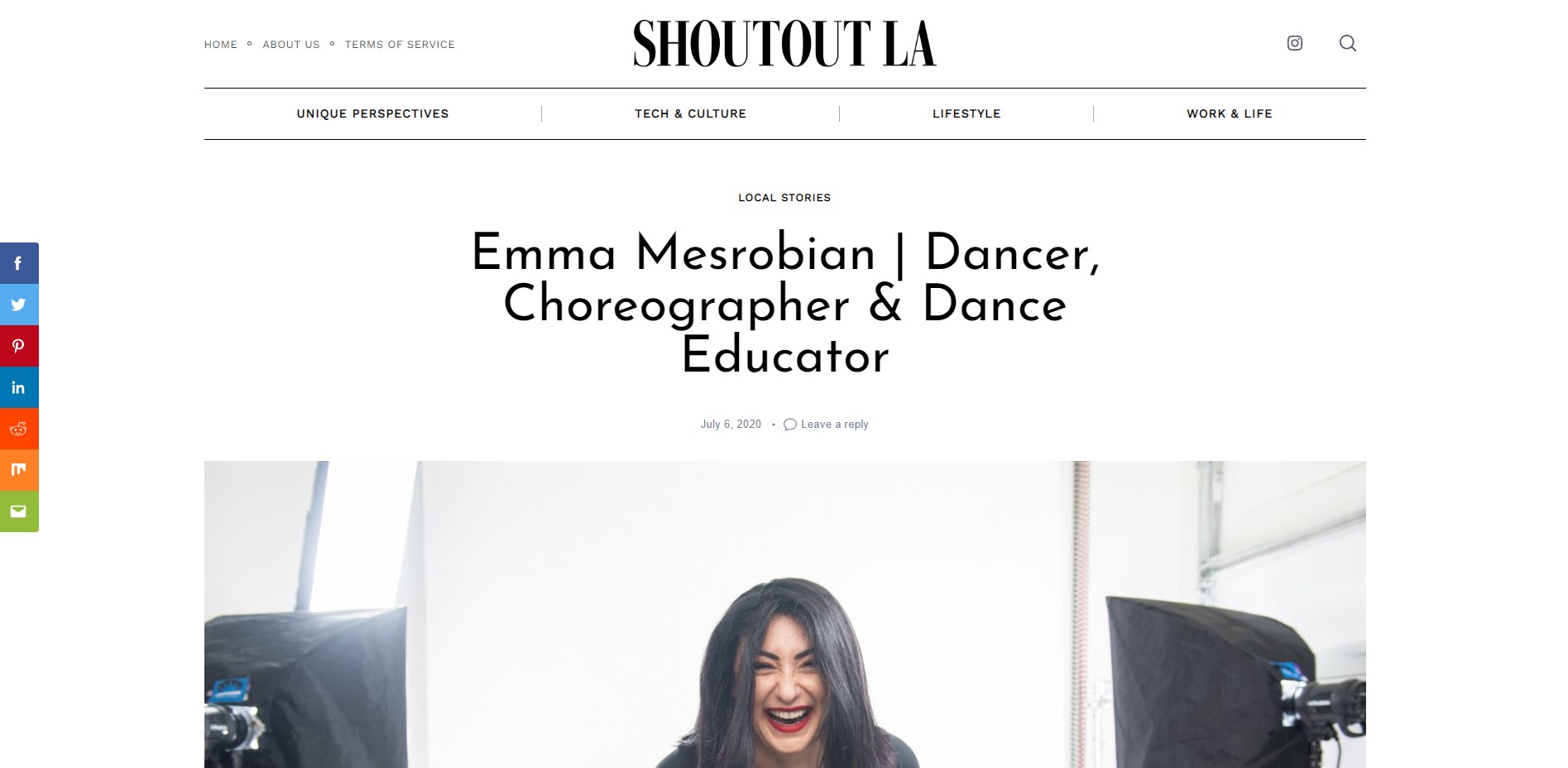
Task: Open the About Us page
Action: 291,45
